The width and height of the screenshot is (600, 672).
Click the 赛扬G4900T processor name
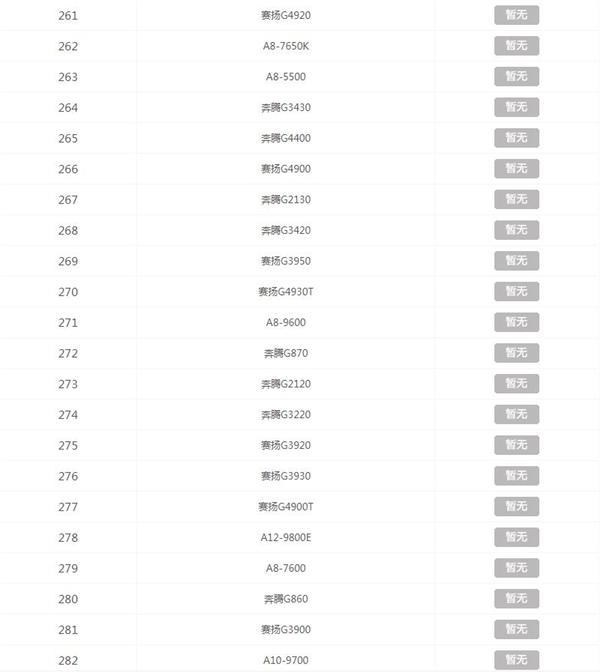tap(286, 507)
